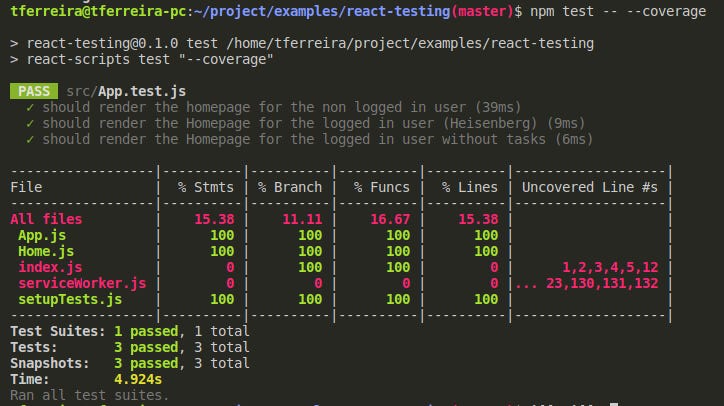The image size is (724, 406).
Task: Click index.js 100 Branch value
Action: coord(310,267)
